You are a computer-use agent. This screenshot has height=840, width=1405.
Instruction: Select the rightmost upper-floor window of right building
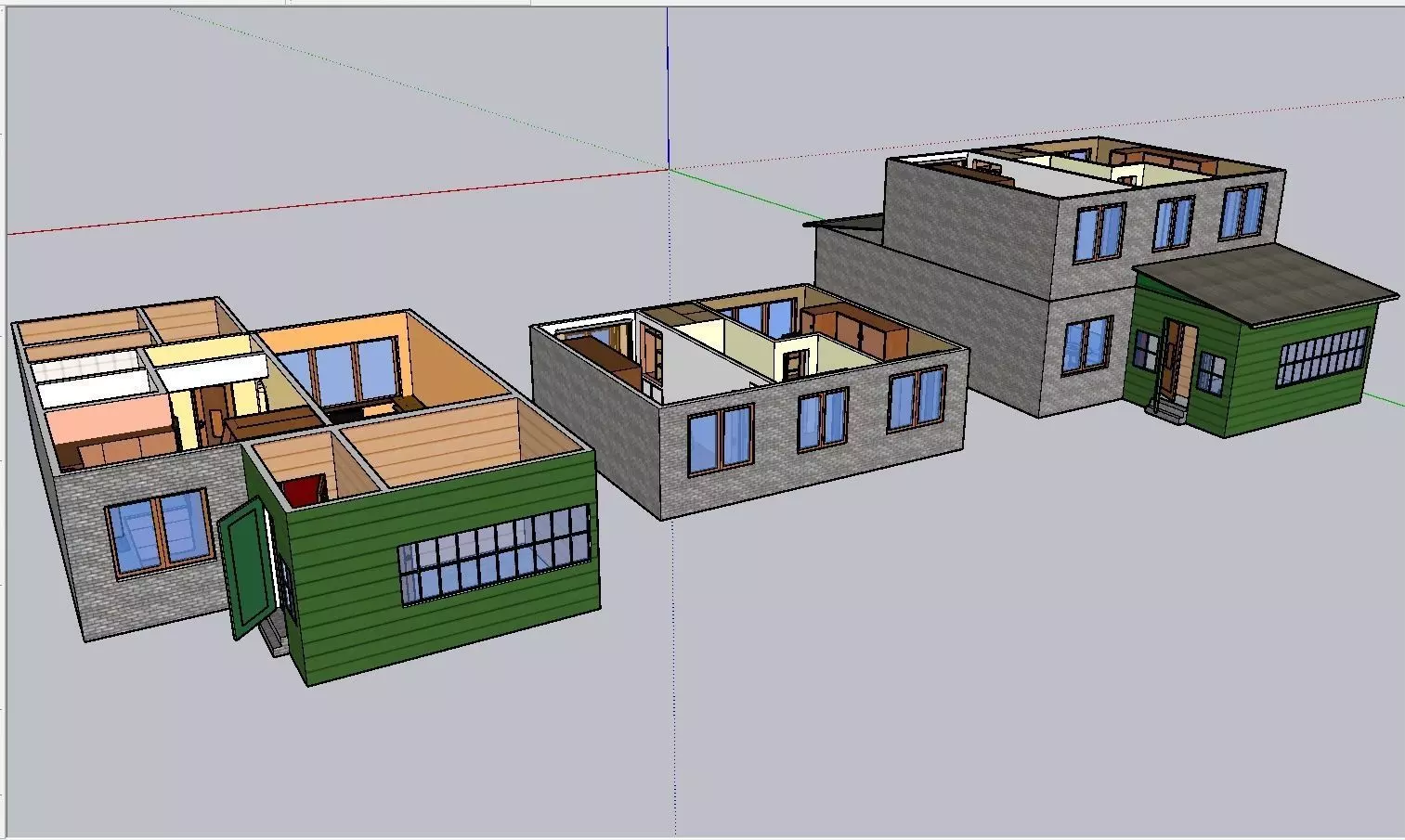1244,213
